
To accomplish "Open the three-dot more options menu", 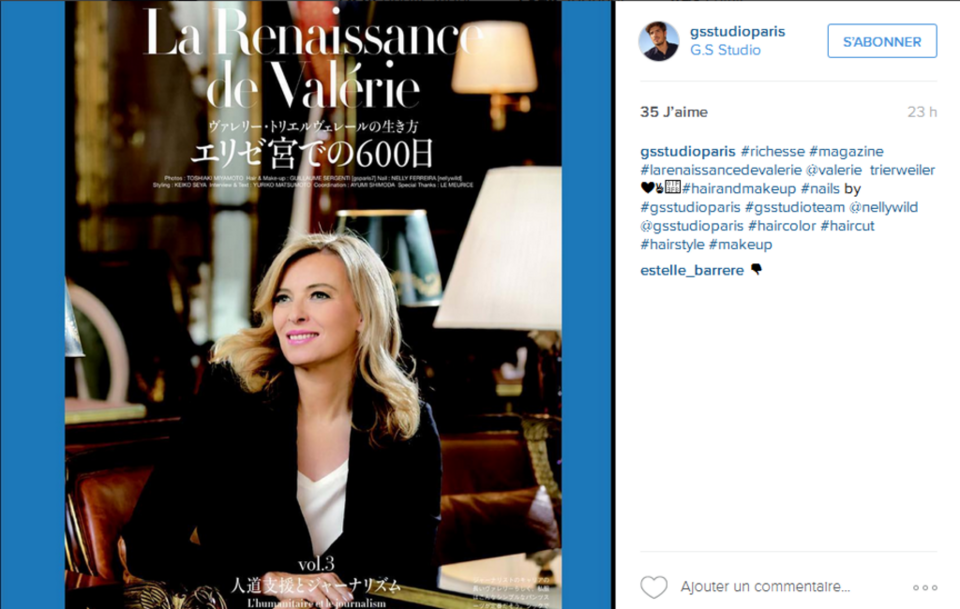I will point(925,588).
